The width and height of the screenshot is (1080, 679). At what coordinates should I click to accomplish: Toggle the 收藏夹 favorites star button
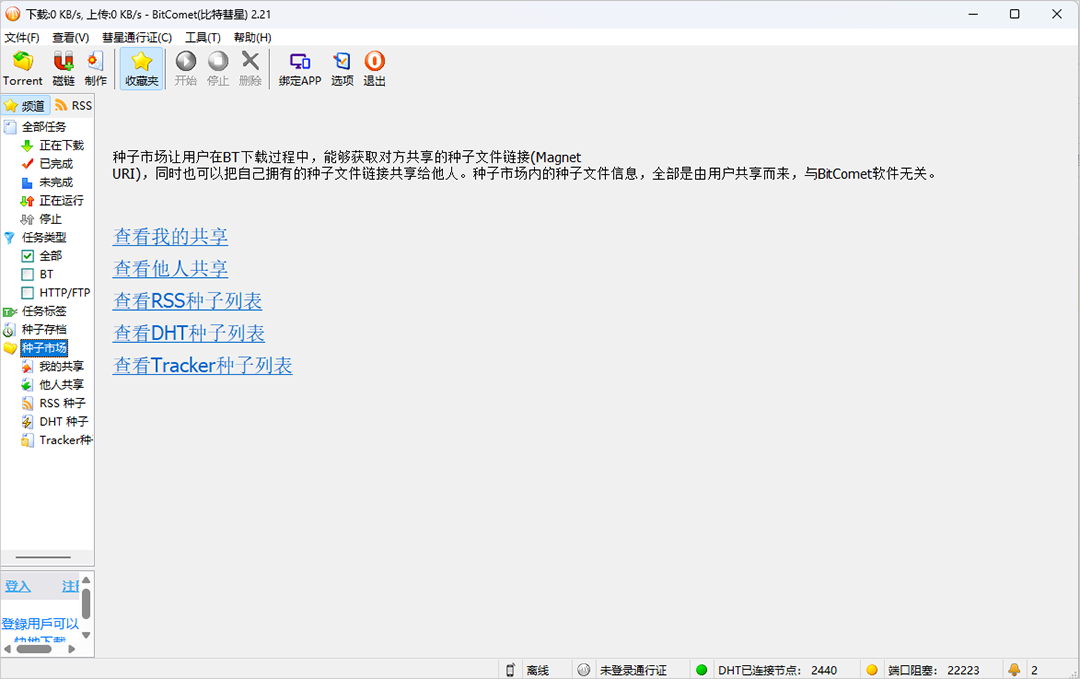[x=141, y=68]
